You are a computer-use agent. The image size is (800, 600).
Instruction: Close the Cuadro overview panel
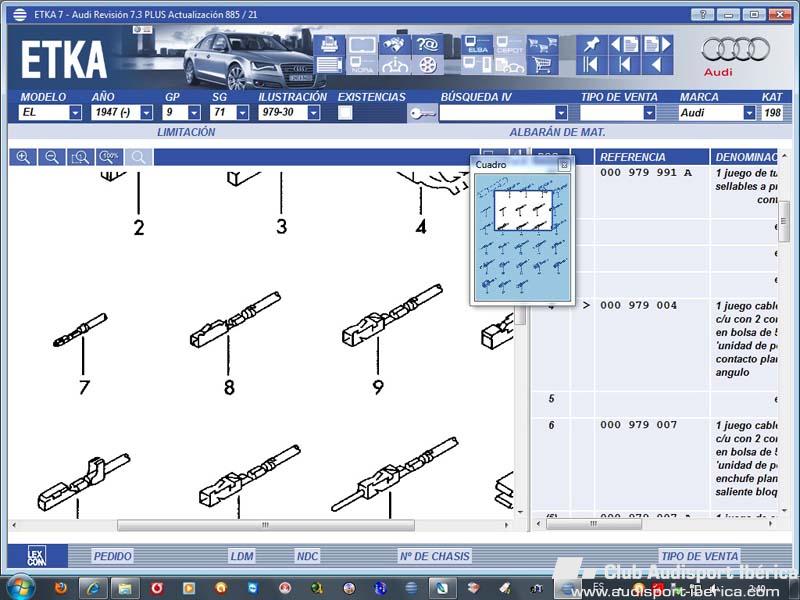pyautogui.click(x=564, y=165)
